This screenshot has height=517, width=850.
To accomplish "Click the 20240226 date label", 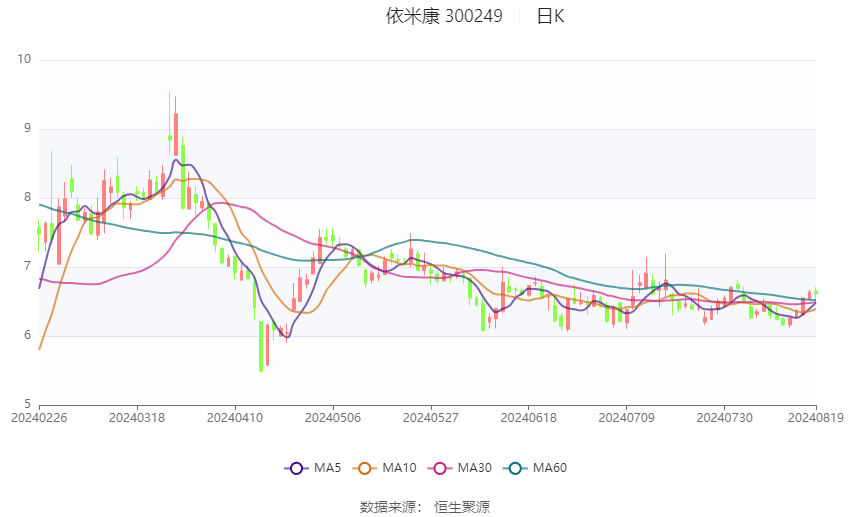I will [39, 416].
